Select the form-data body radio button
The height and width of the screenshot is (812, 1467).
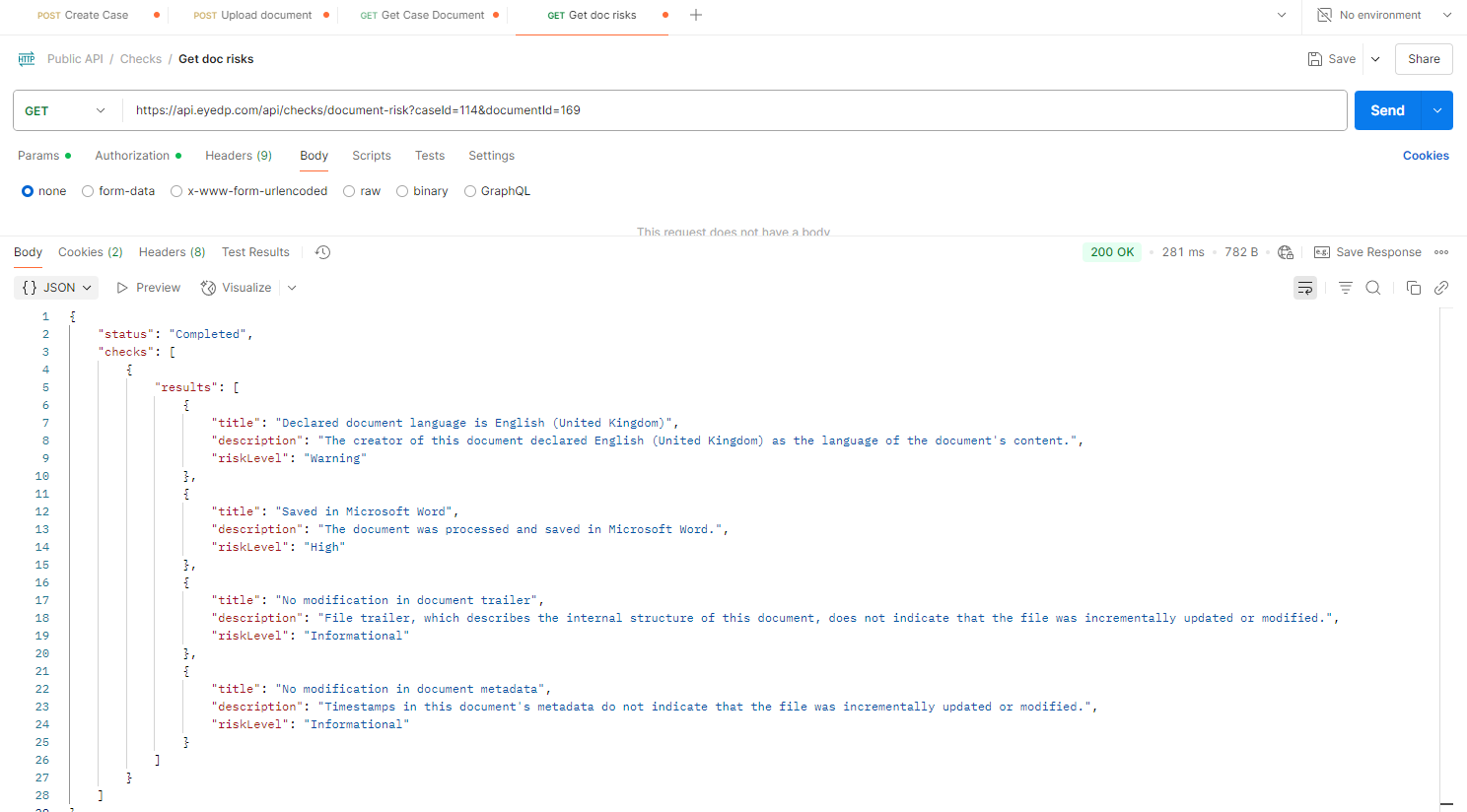(x=87, y=190)
